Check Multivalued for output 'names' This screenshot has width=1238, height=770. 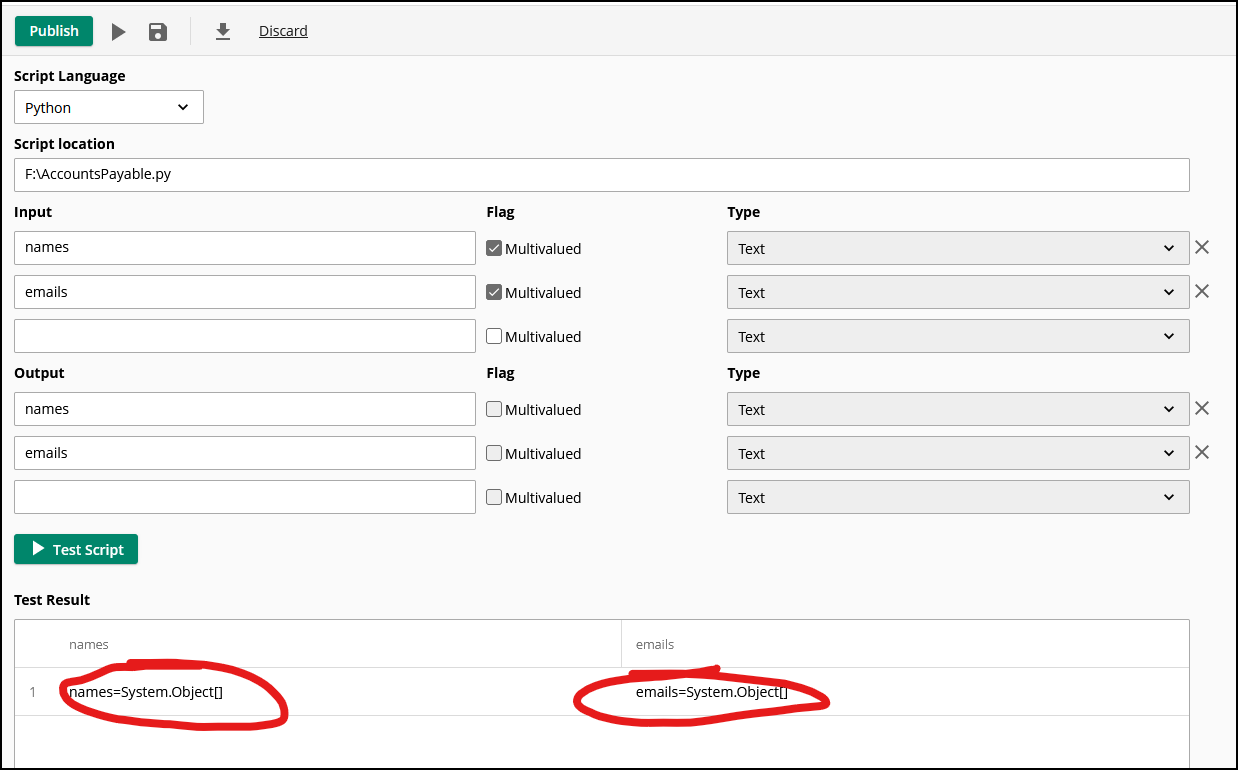pyautogui.click(x=494, y=409)
